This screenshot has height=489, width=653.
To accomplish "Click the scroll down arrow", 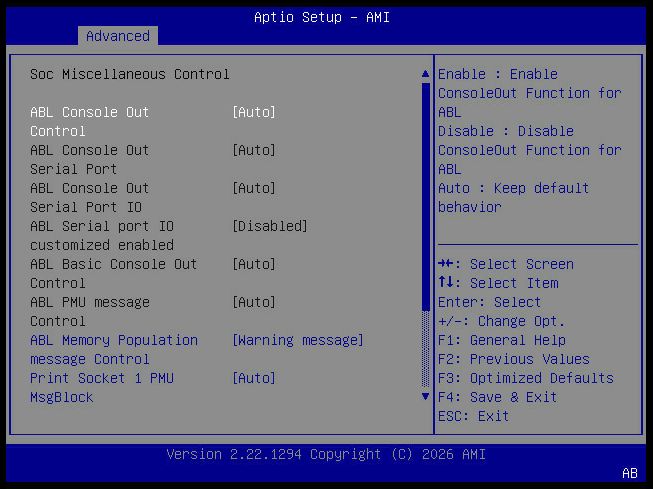I will [425, 397].
